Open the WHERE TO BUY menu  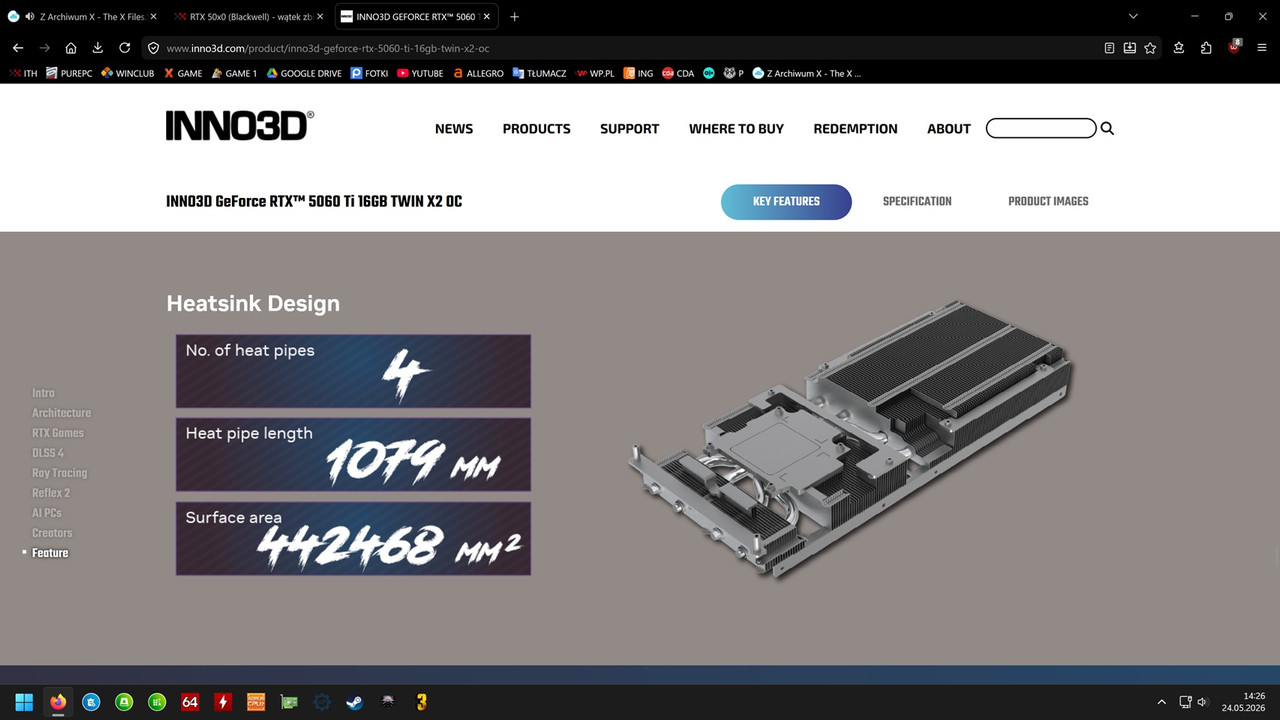click(x=736, y=128)
